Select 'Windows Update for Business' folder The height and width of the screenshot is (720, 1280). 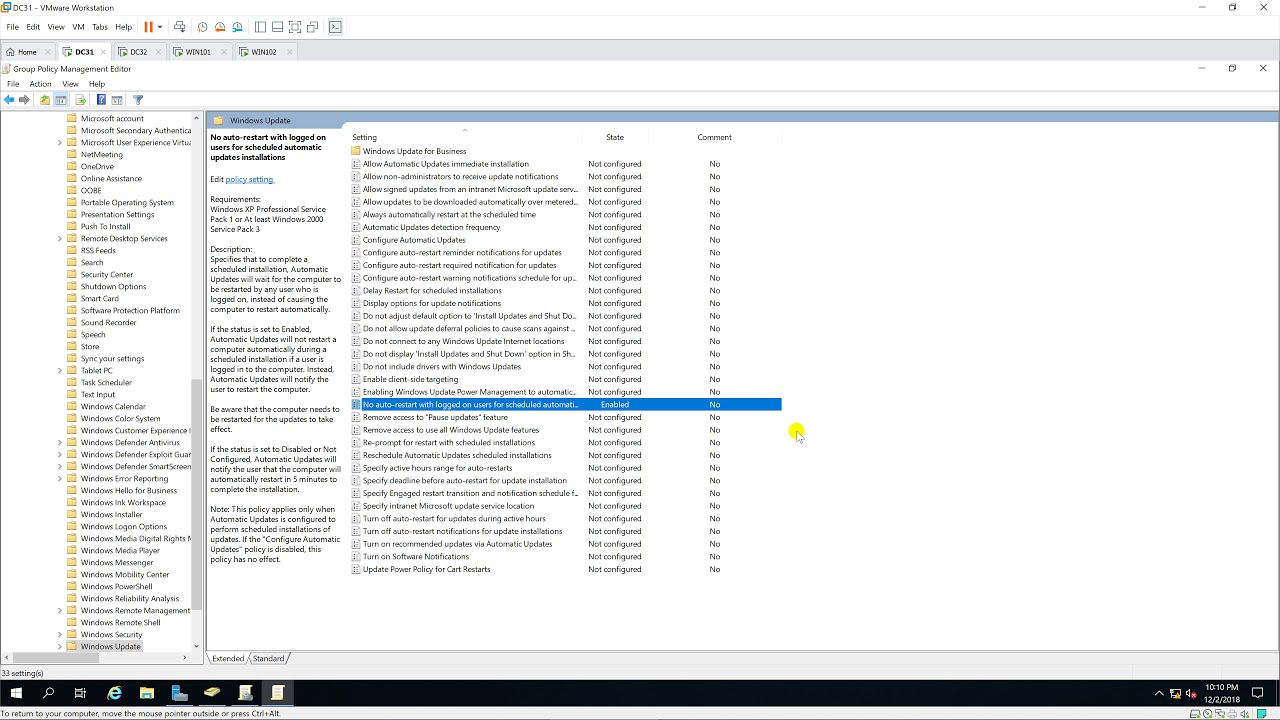pyautogui.click(x=414, y=151)
